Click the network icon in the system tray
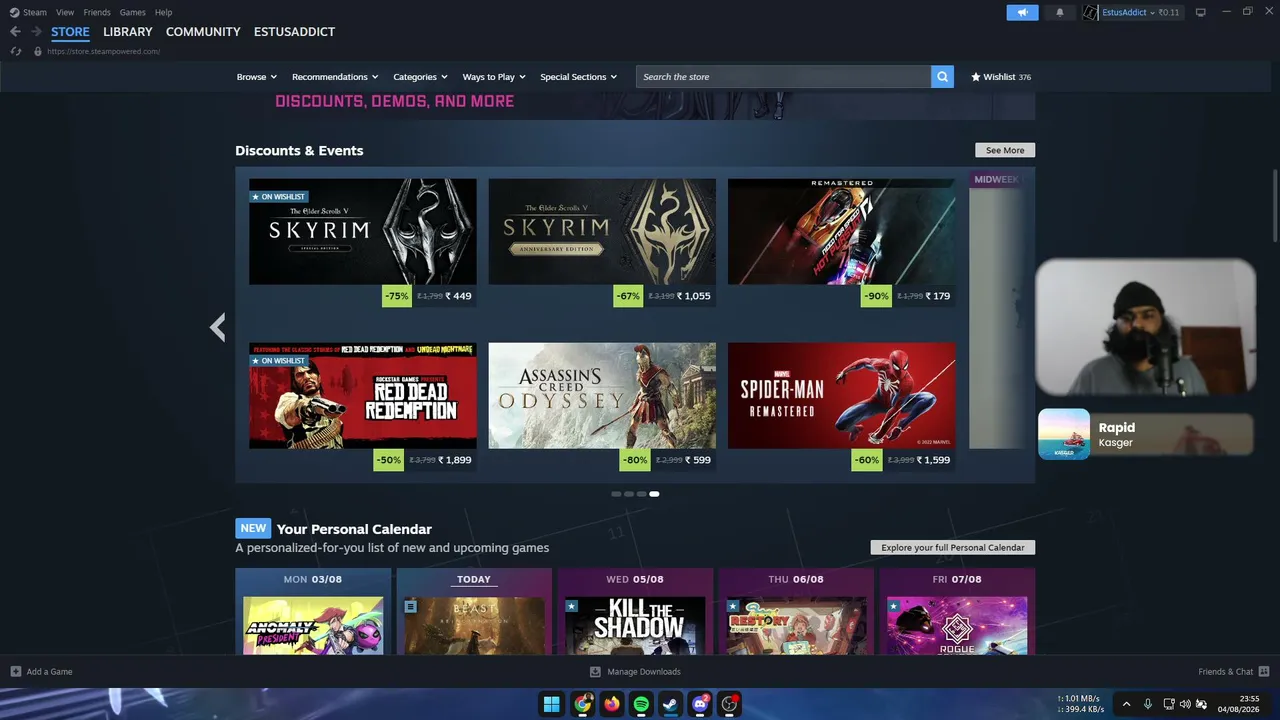Image resolution: width=1280 pixels, height=720 pixels. (x=1167, y=704)
